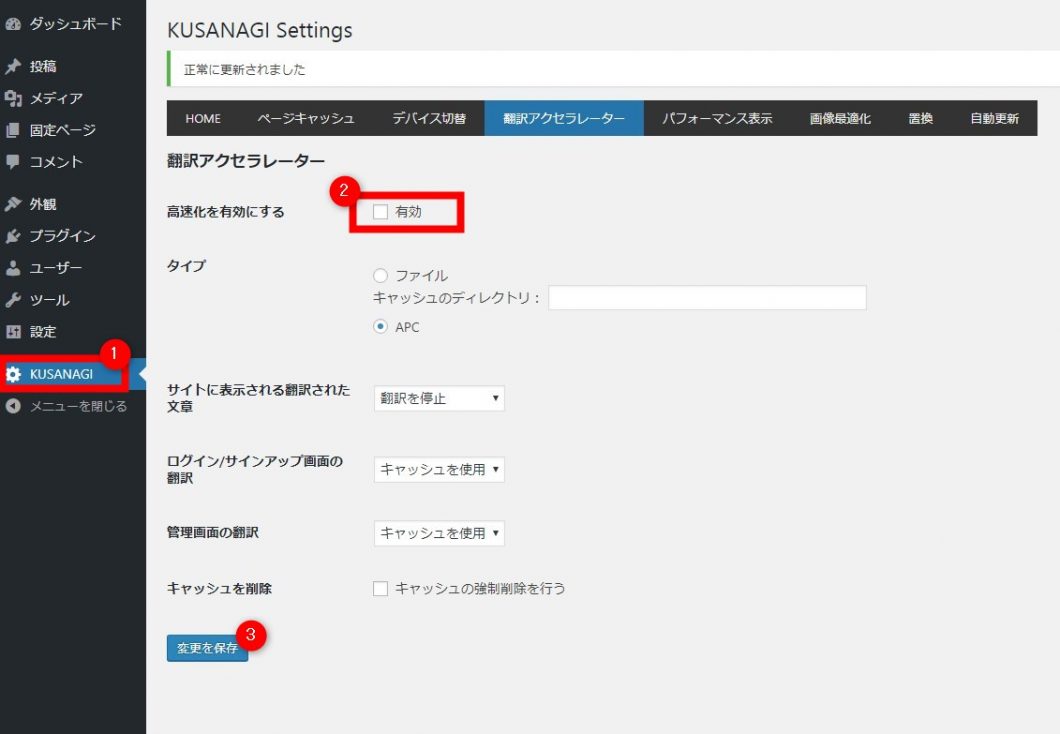Click the Dashboard gauge icon
The height and width of the screenshot is (734, 1060).
[x=13, y=24]
